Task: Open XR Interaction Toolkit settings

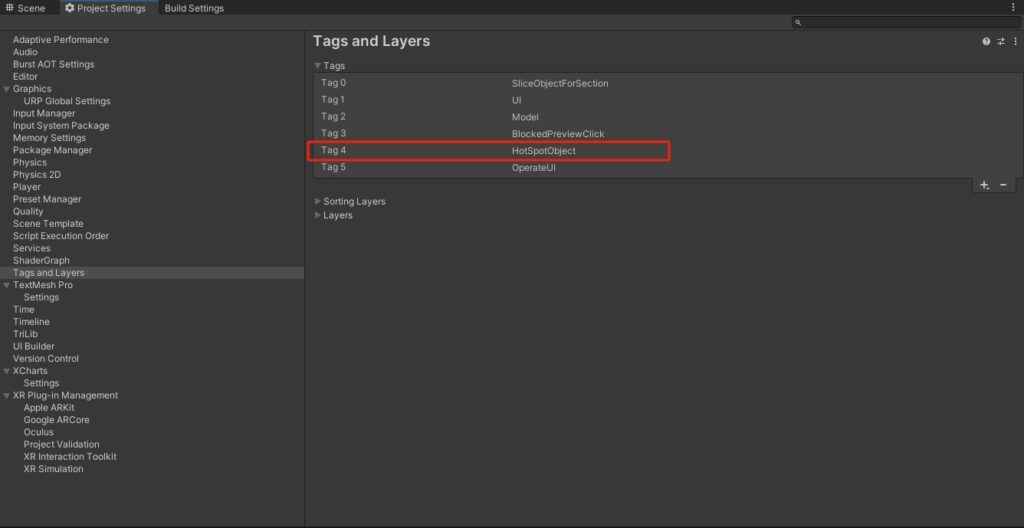Action: coord(70,457)
